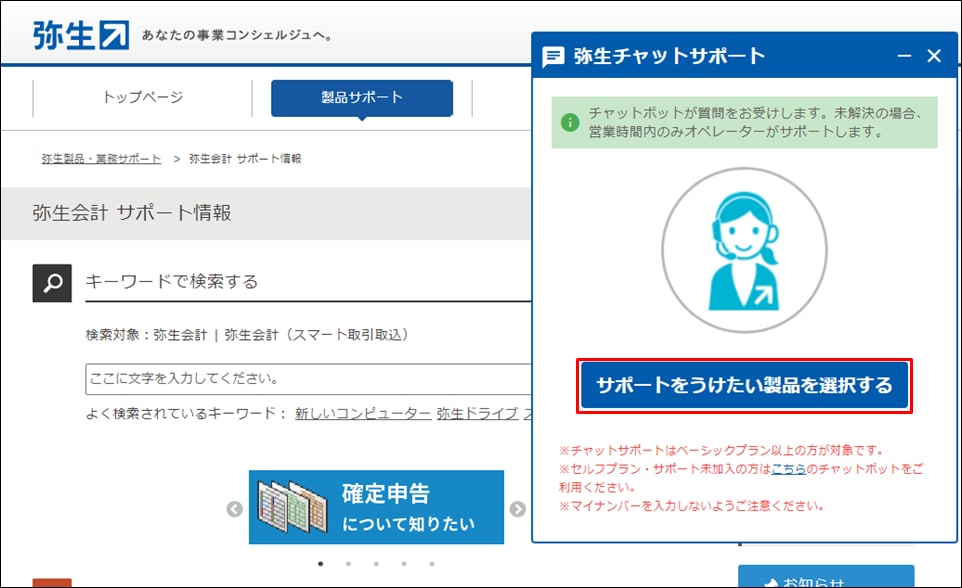Select the third carousel pagination dot

coord(376,563)
